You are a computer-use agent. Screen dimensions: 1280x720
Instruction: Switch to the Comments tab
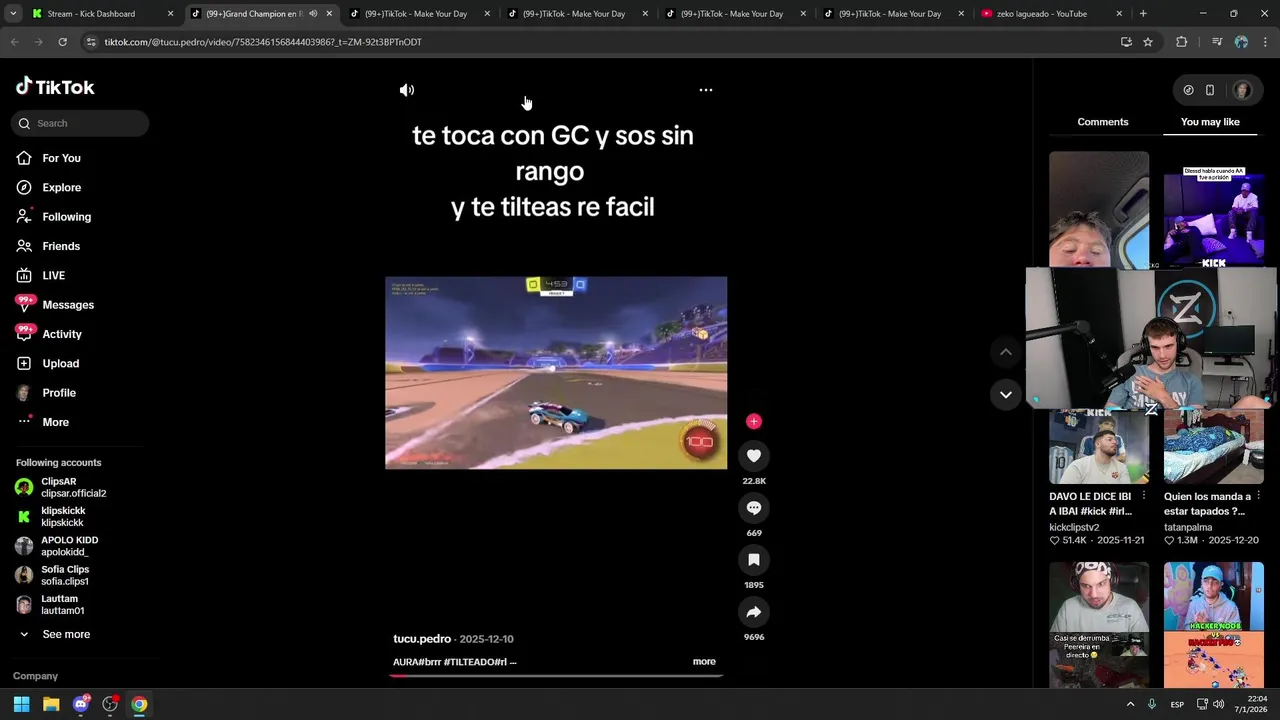tap(1102, 122)
